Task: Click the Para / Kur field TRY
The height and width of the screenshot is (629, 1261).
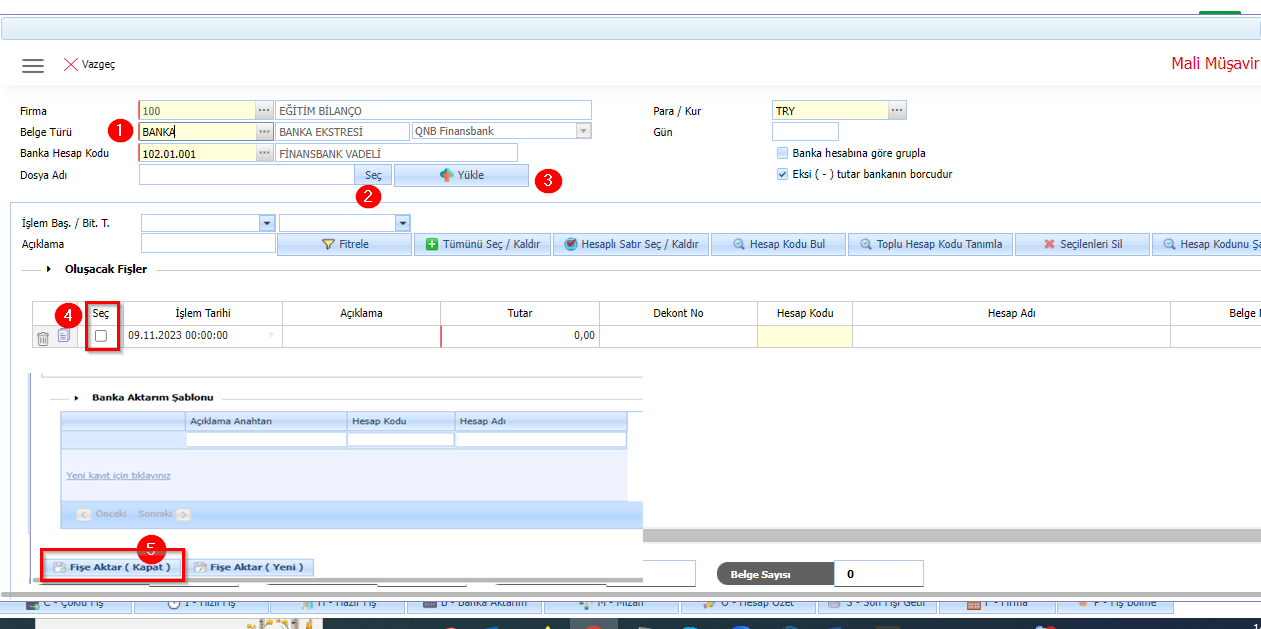Action: point(830,110)
